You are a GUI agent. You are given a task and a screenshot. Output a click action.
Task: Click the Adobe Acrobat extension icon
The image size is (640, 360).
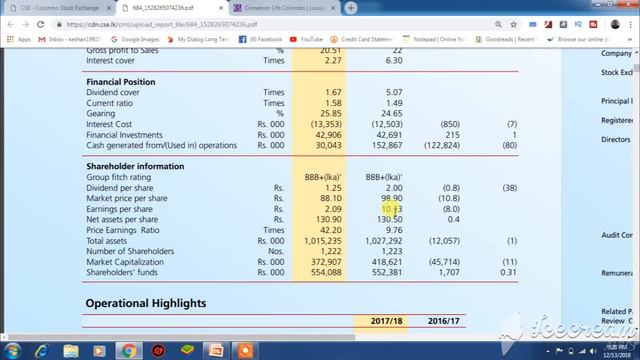(x=548, y=24)
